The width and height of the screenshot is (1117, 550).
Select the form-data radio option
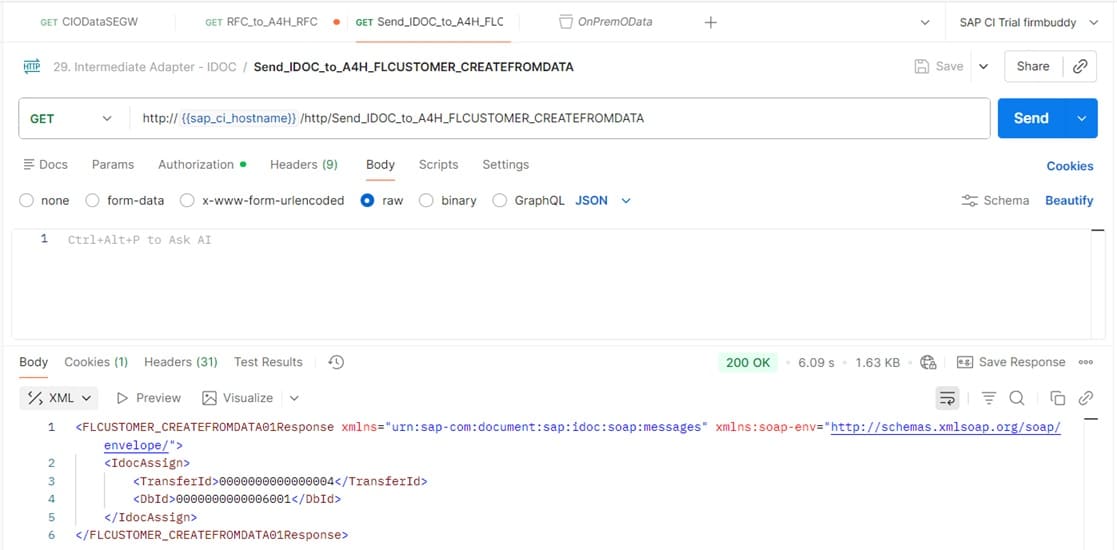pyautogui.click(x=93, y=200)
